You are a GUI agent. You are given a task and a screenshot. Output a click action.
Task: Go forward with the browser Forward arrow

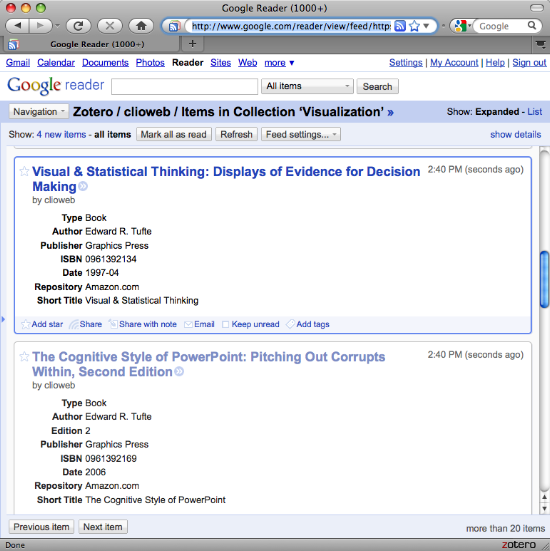click(40, 26)
